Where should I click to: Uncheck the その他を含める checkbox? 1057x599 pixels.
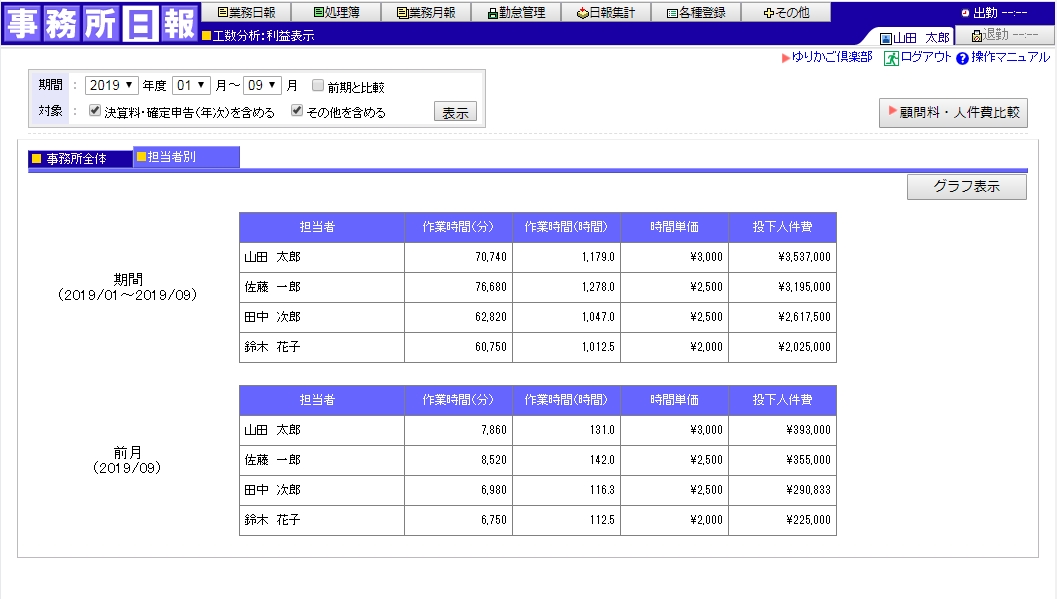297,111
